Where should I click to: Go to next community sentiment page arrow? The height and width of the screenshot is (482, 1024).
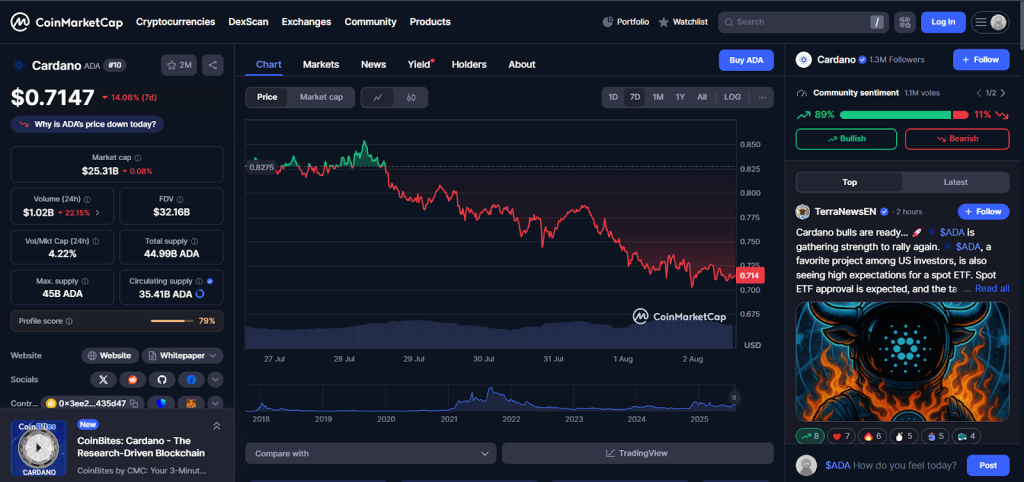tap(1003, 93)
